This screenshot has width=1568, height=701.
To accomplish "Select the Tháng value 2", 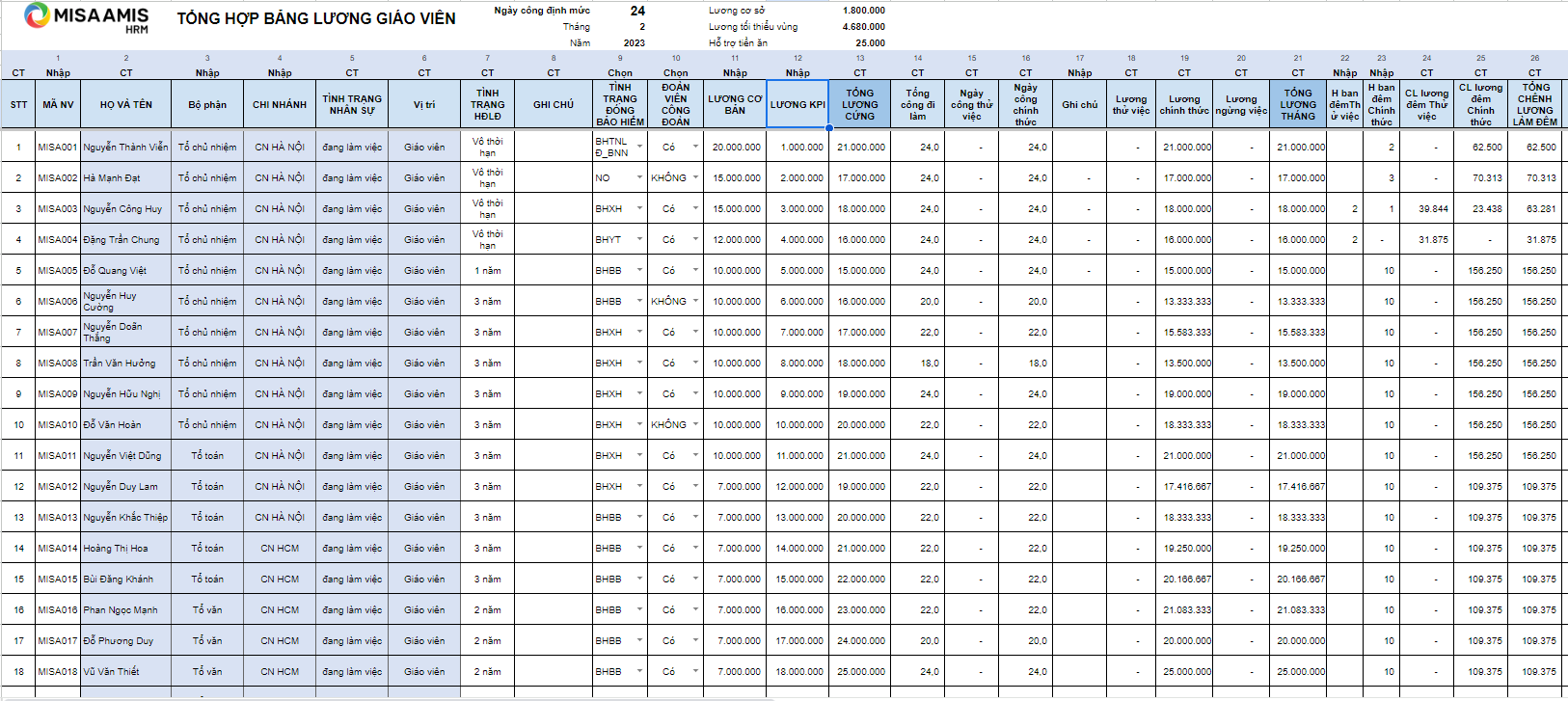I will 642,27.
